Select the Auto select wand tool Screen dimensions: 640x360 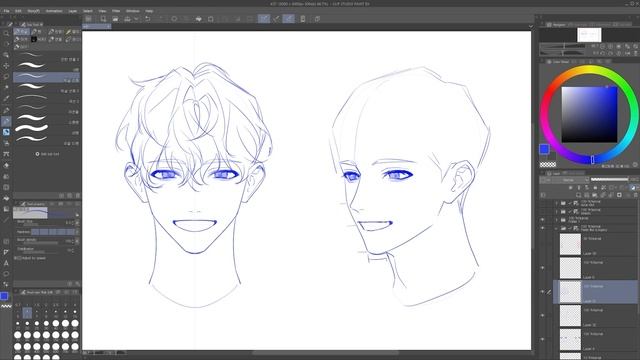(6, 87)
